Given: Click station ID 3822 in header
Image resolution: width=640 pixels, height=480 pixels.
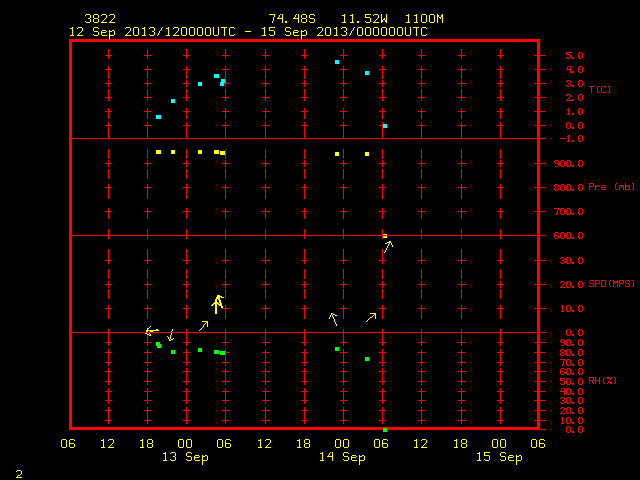Looking at the screenshot, I should pos(100,19).
